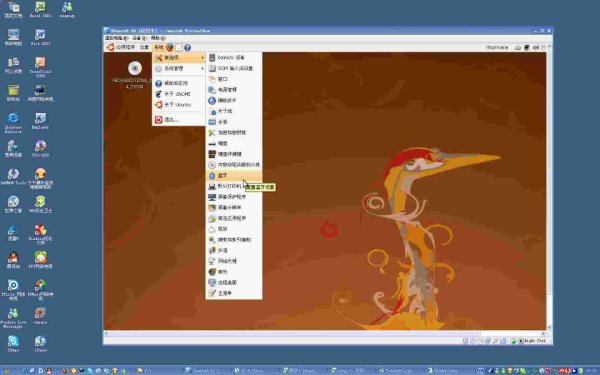The height and width of the screenshot is (375, 600).
Task: Click the highlighted 蓝牙 Bluetooth entry
Action: click(234, 175)
